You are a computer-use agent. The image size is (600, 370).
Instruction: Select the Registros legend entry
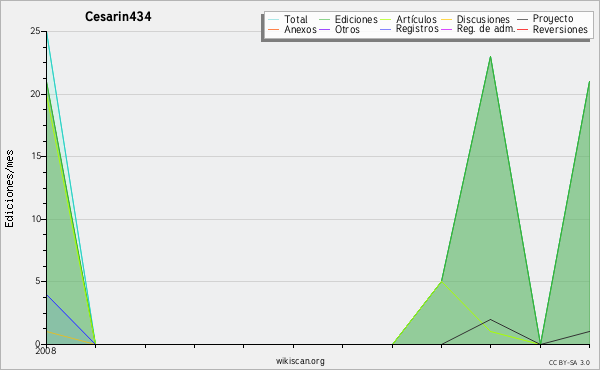[417, 29]
